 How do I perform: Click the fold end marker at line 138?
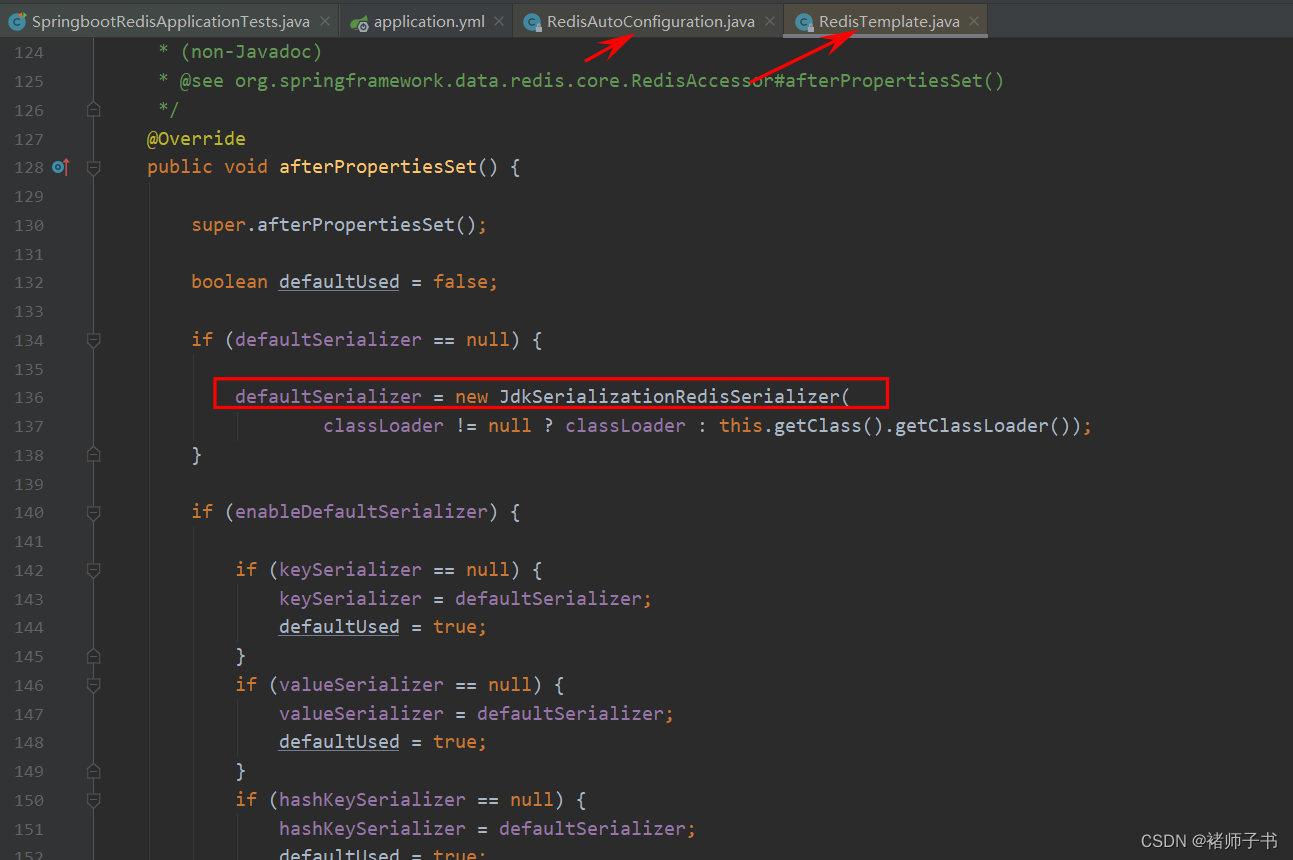93,455
